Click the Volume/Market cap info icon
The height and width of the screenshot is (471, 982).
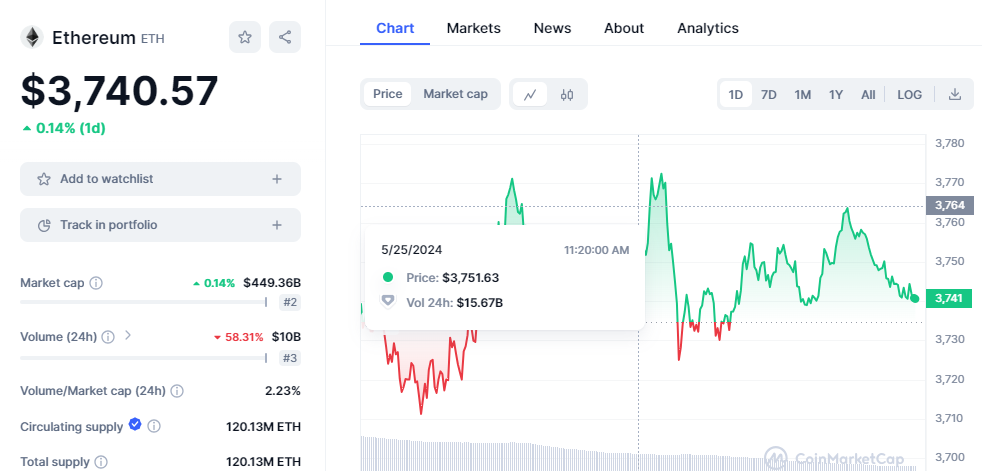coord(177,391)
